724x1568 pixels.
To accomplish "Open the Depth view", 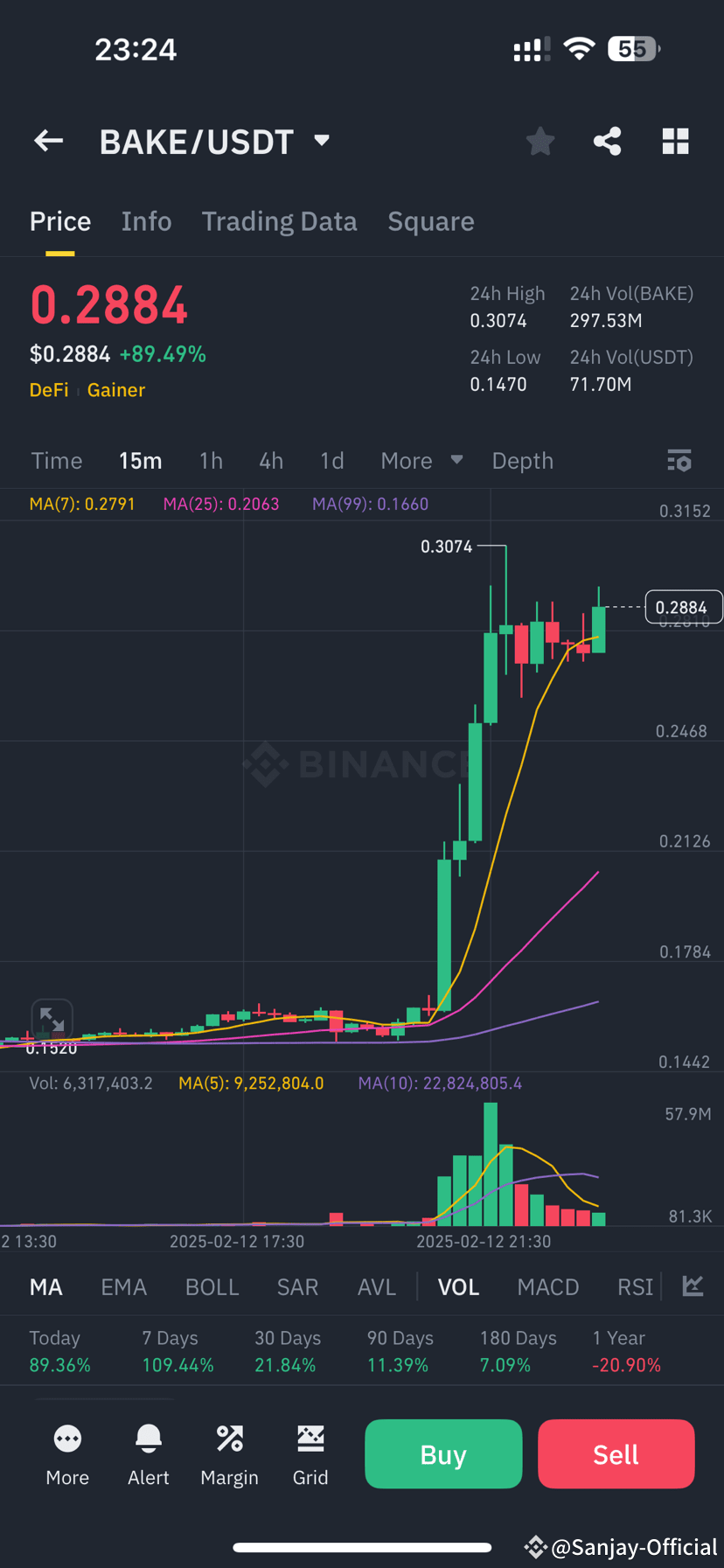I will point(522,460).
